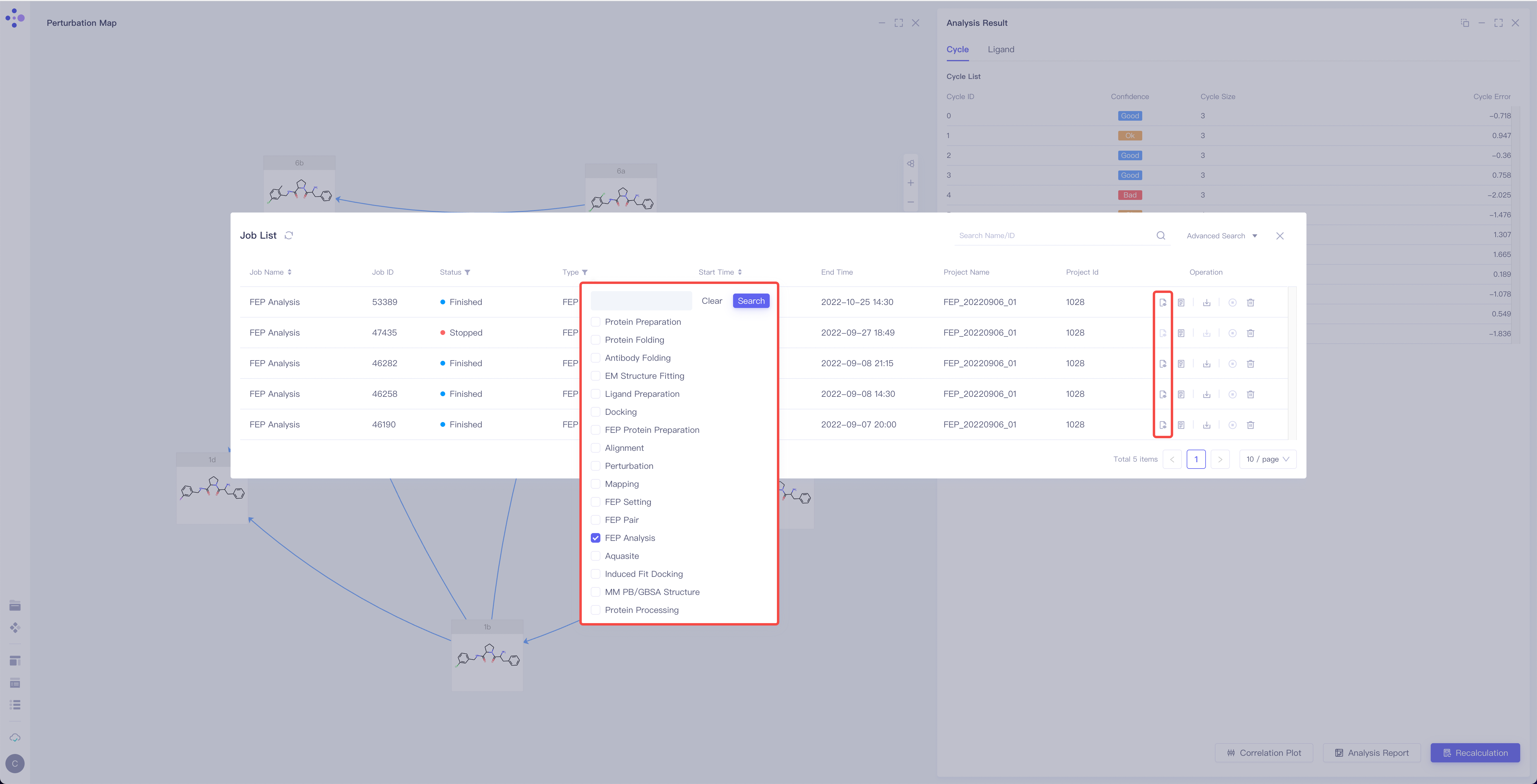The image size is (1537, 784).
Task: Click the search magnifier icon in Job List
Action: (x=1161, y=235)
